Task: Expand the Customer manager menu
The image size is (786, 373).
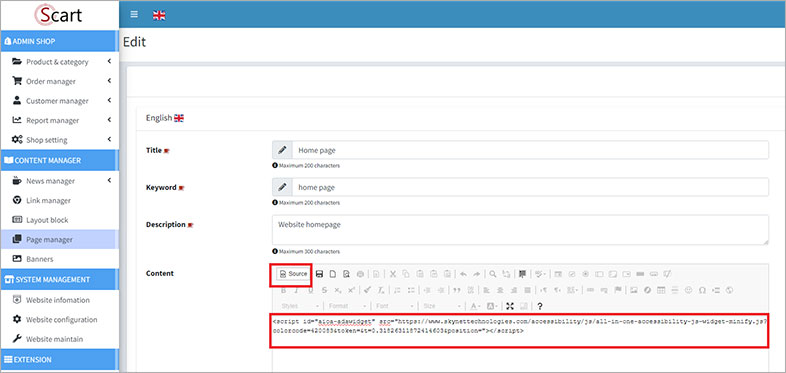Action: 60,101
